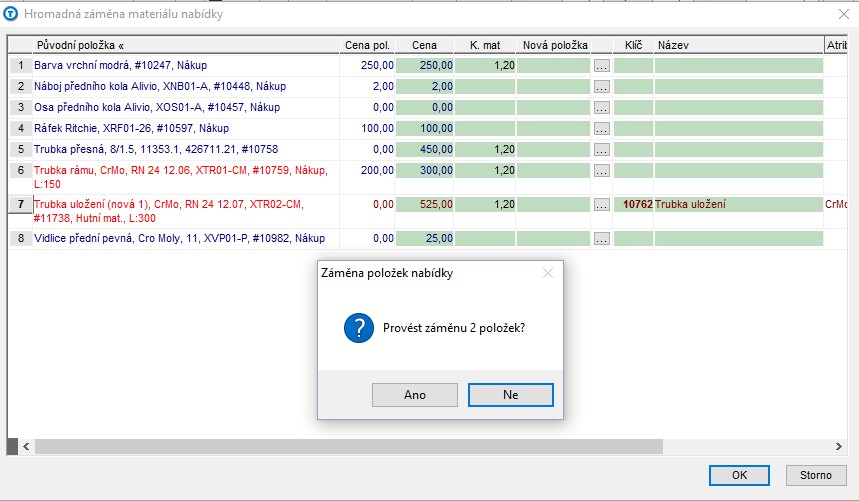Image resolution: width=859 pixels, height=501 pixels.
Task: Click Cena cell 525,00 in row 7
Action: click(x=425, y=204)
